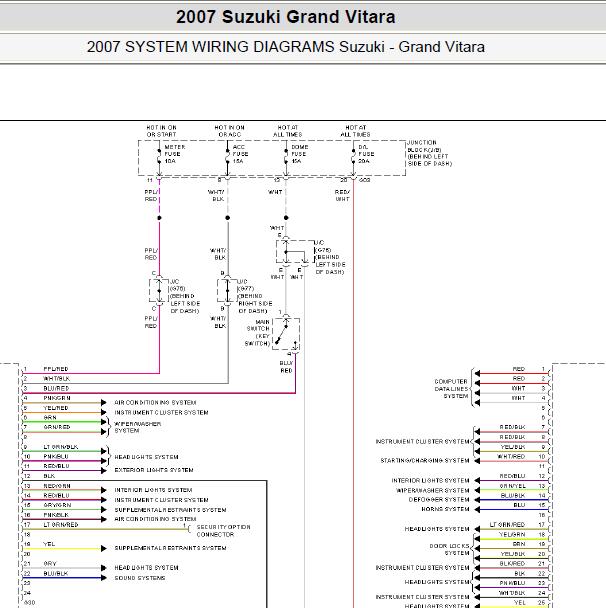The height and width of the screenshot is (608, 606).
Task: Click "SUPPLEMENTAL RESTRAINTS SYSTEM" on the GRY/GRN row
Action: click(170, 510)
